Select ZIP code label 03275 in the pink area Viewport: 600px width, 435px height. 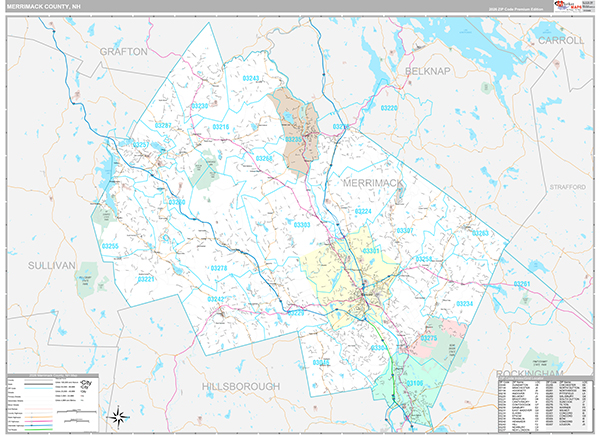[x=429, y=338]
